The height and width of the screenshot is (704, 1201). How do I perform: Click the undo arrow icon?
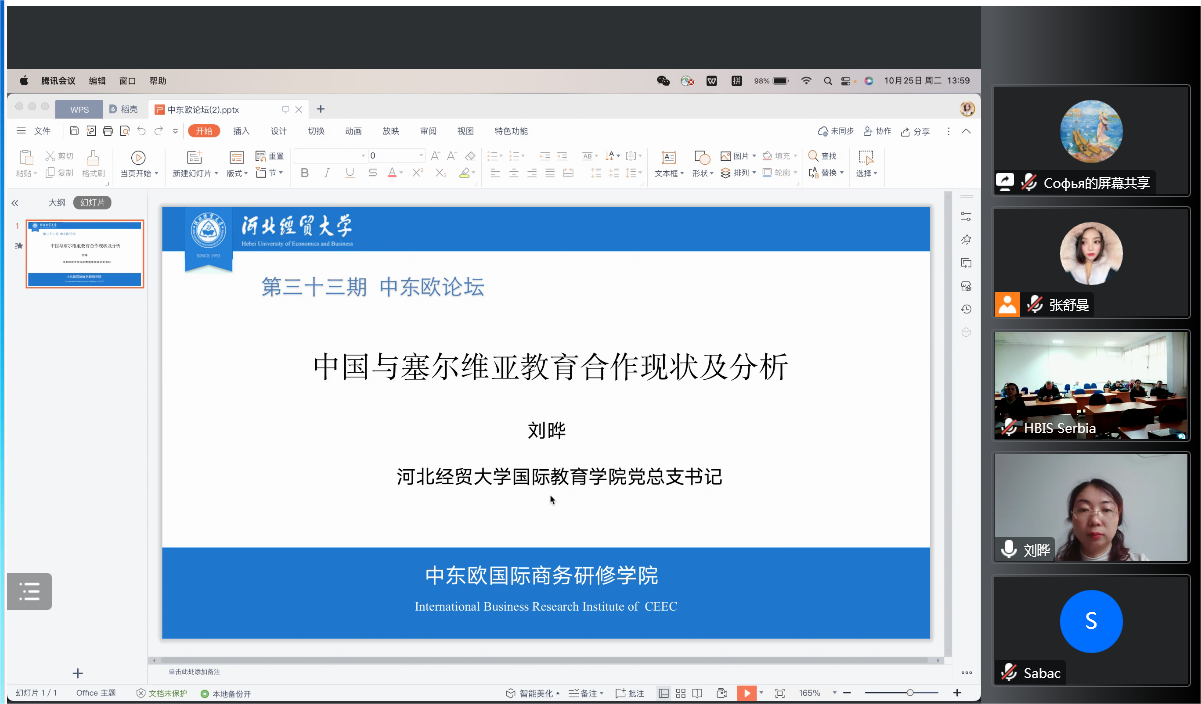point(141,131)
